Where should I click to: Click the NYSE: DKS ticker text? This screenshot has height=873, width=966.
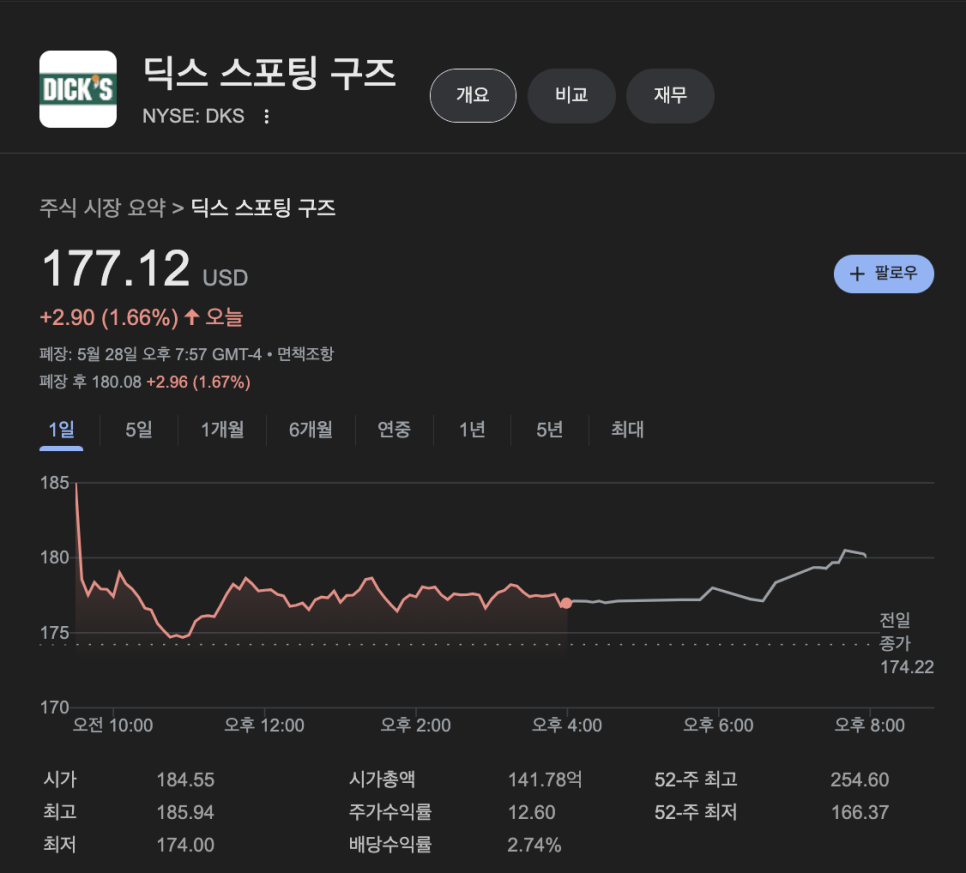click(193, 116)
